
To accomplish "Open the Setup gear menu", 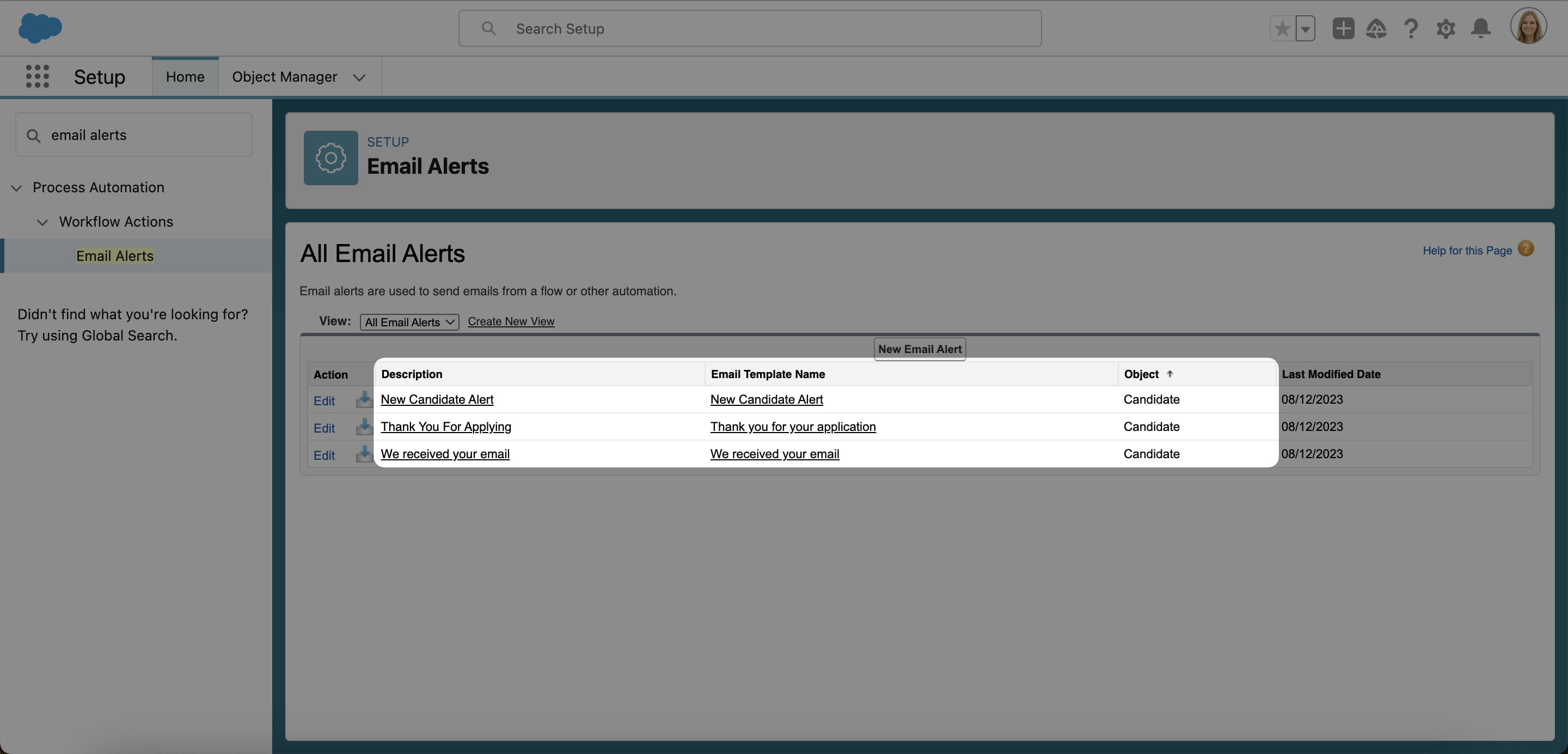I will (x=1445, y=29).
